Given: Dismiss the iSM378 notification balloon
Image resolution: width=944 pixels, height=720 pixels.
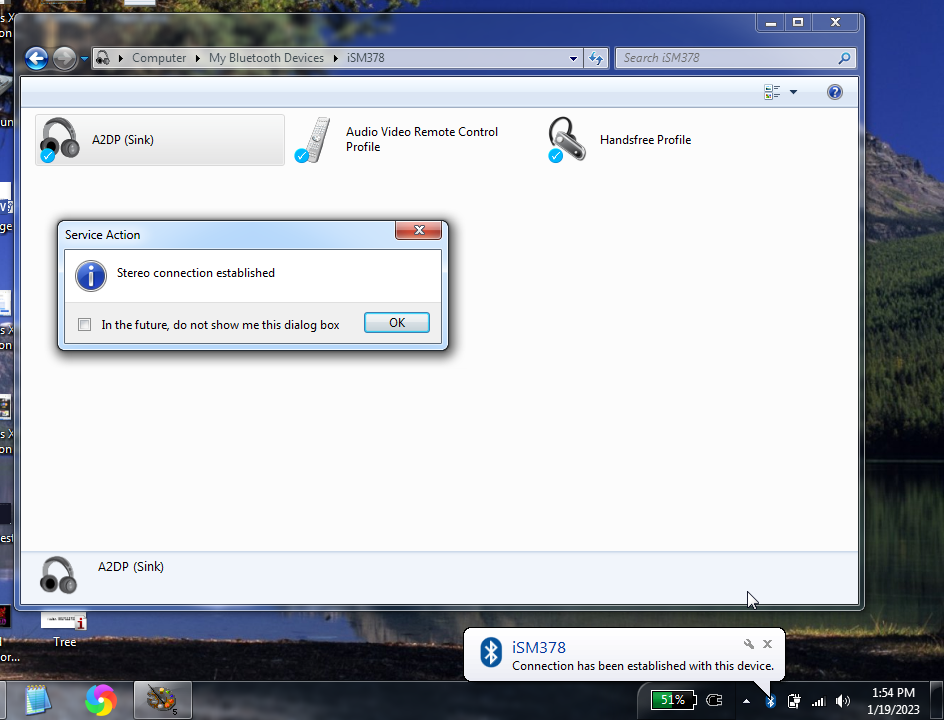Looking at the screenshot, I should tap(768, 644).
